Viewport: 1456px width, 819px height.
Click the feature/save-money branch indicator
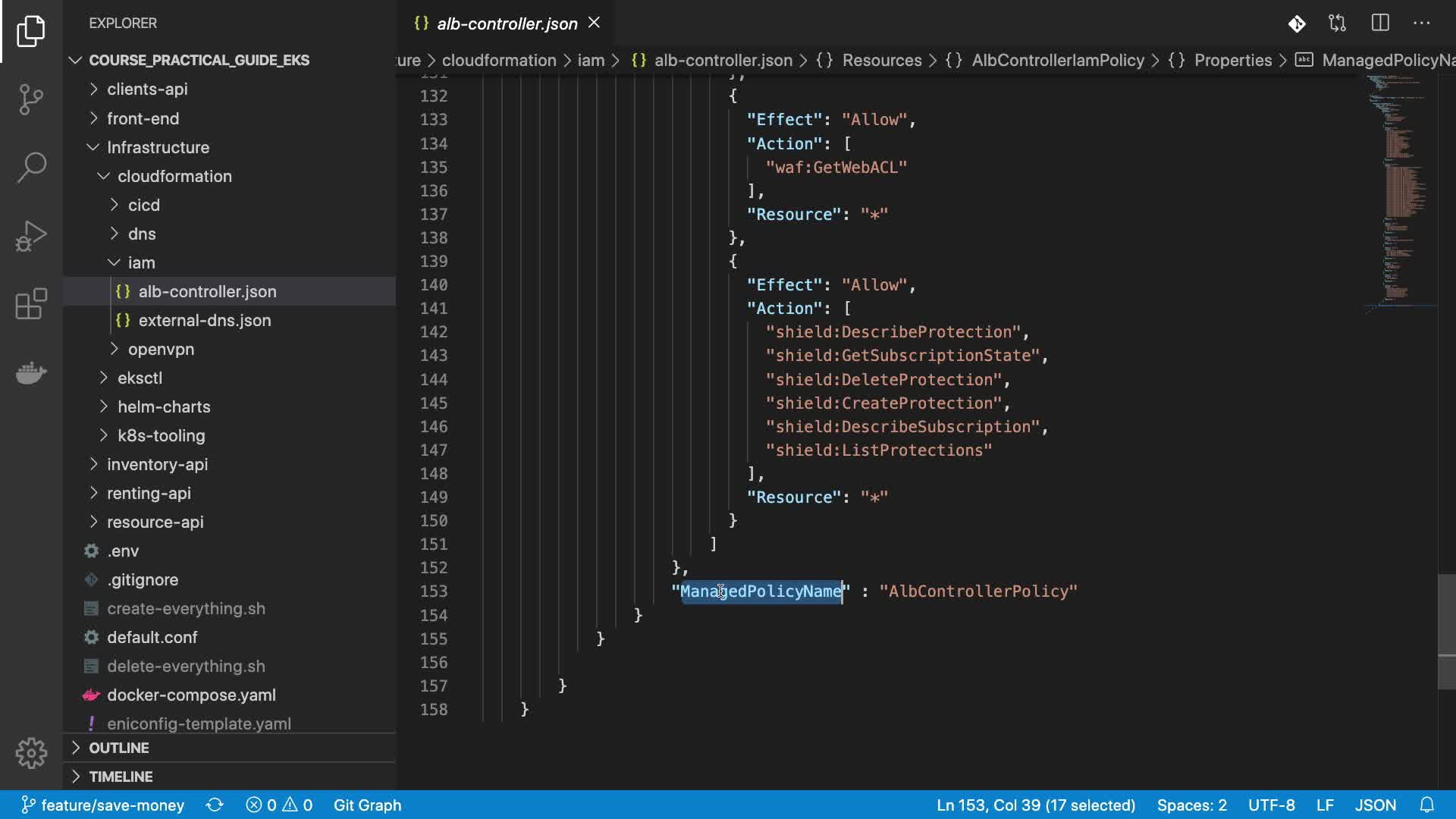click(x=103, y=805)
